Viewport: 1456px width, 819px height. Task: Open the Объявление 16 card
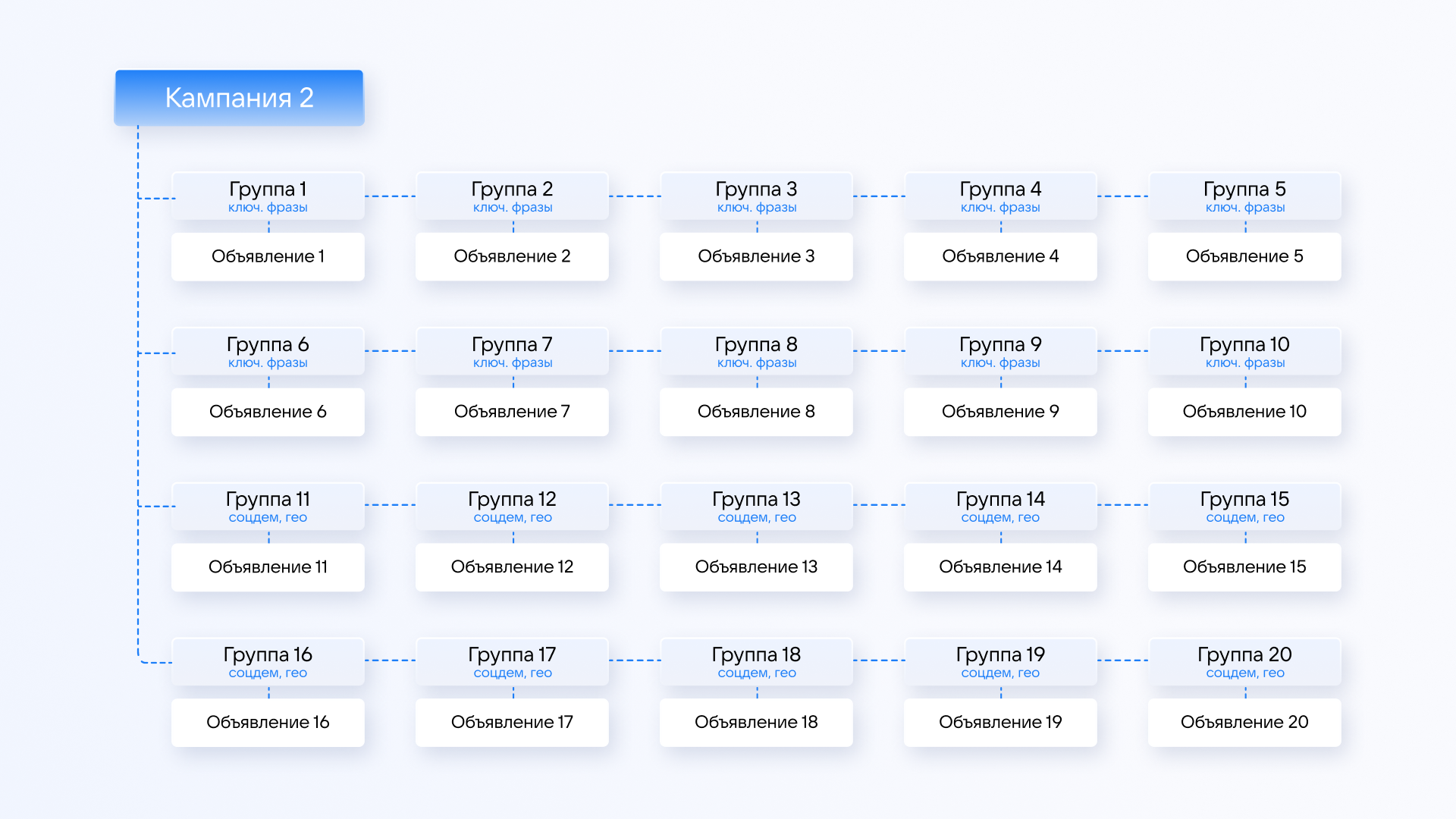coord(268,723)
